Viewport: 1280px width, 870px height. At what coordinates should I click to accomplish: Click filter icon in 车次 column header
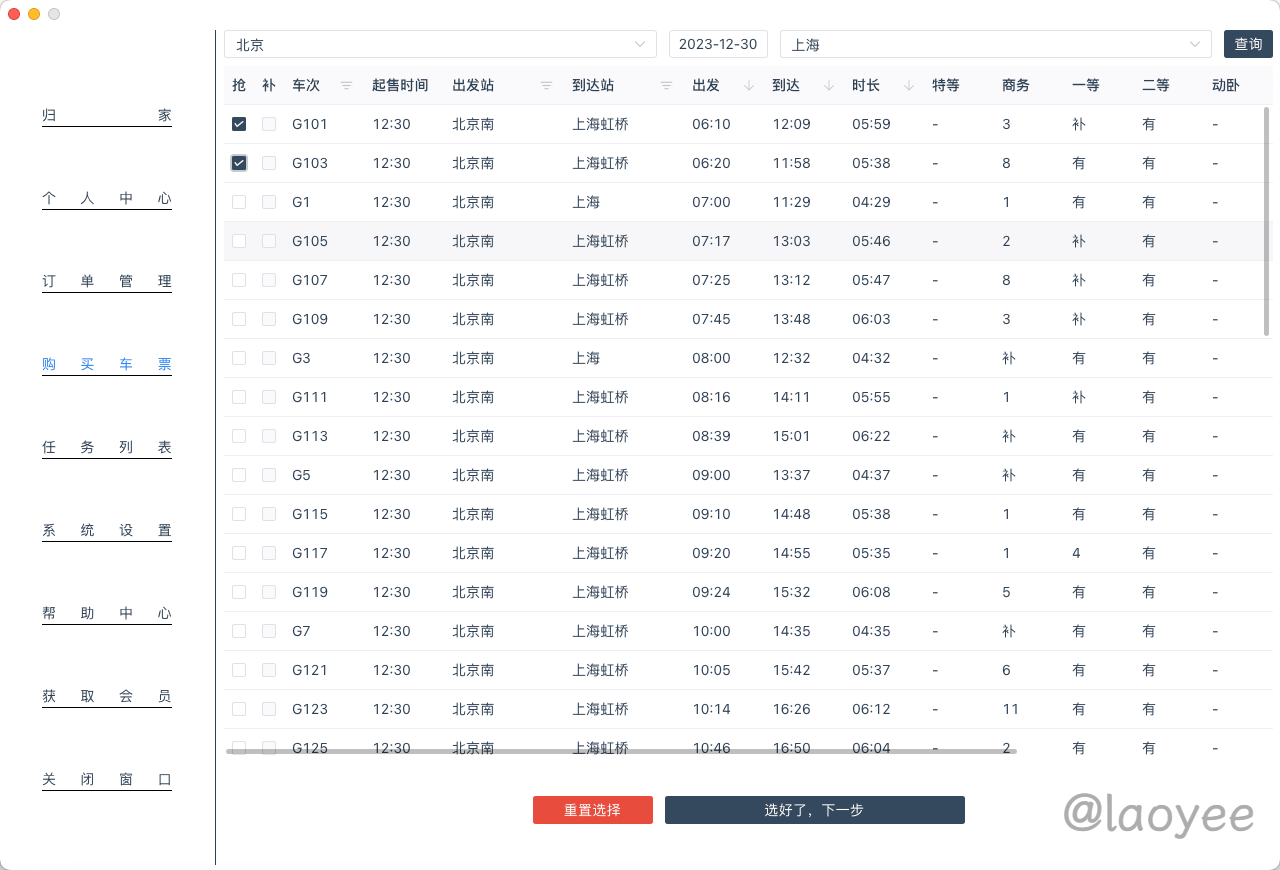[346, 86]
